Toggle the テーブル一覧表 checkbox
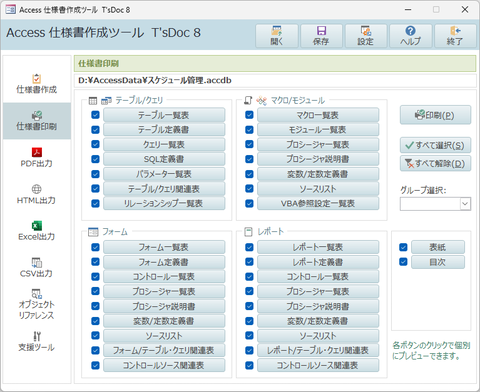The height and width of the screenshot is (392, 480). (x=95, y=115)
